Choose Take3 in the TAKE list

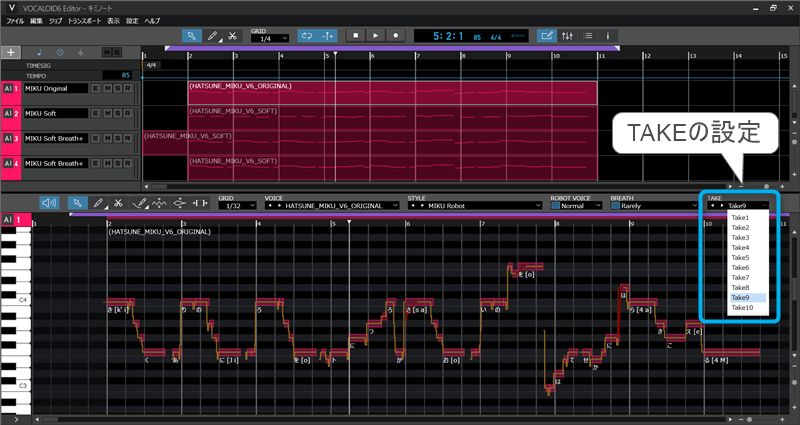point(748,238)
